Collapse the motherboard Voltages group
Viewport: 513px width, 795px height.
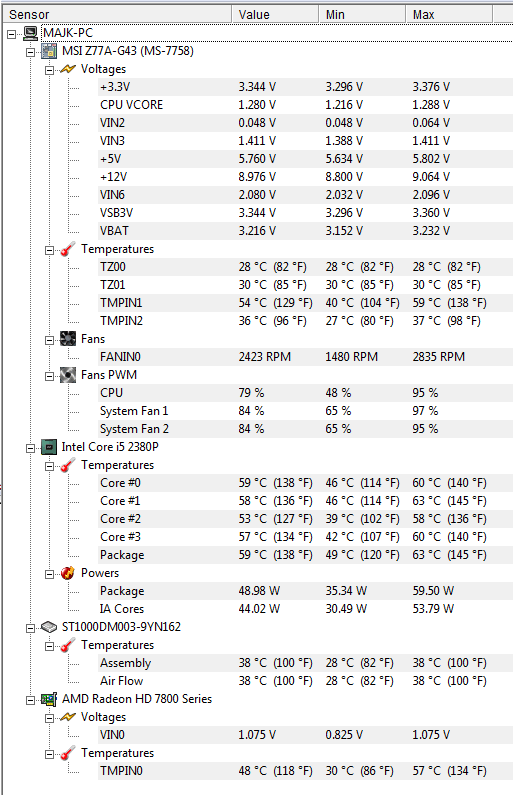(49, 70)
